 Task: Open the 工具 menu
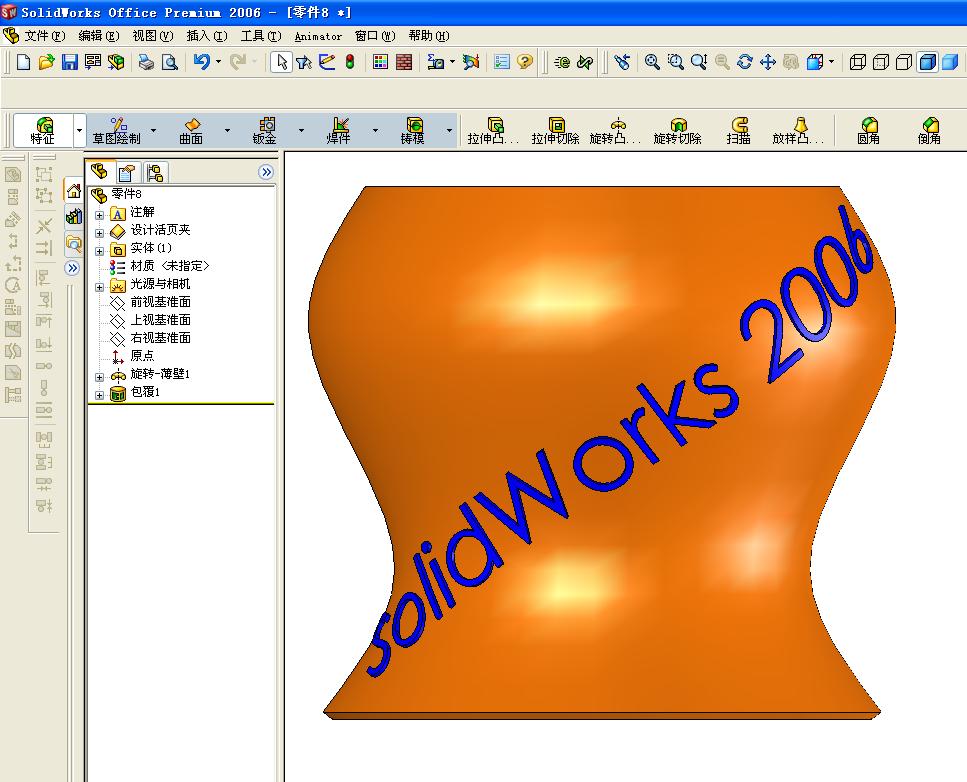[x=261, y=36]
